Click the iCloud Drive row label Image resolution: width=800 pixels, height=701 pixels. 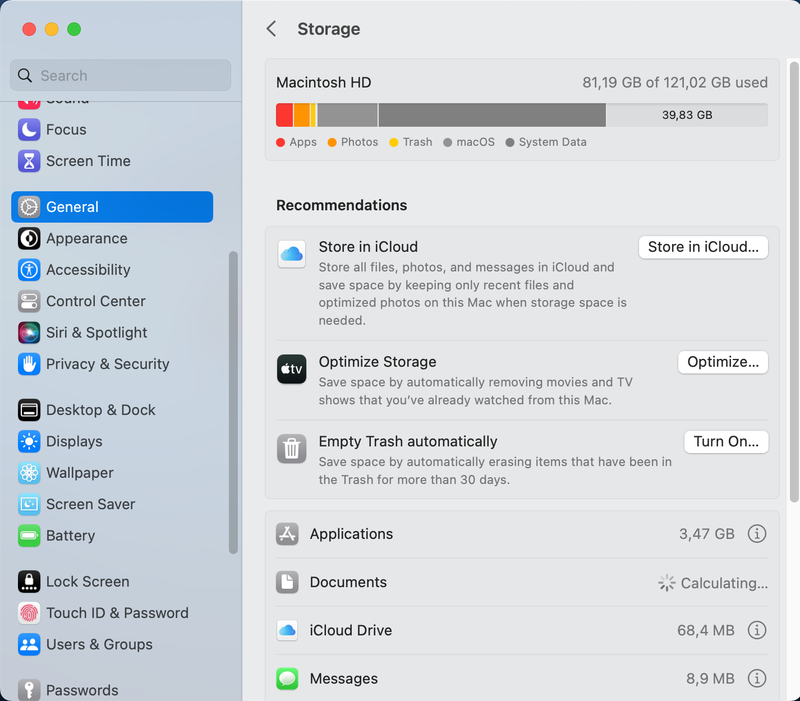tap(351, 631)
